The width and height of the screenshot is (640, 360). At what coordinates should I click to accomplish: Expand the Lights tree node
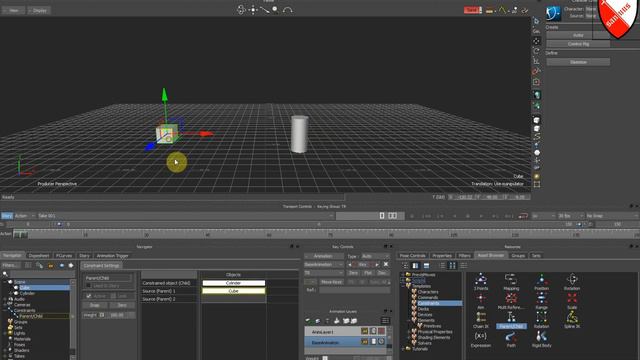pos(5,333)
